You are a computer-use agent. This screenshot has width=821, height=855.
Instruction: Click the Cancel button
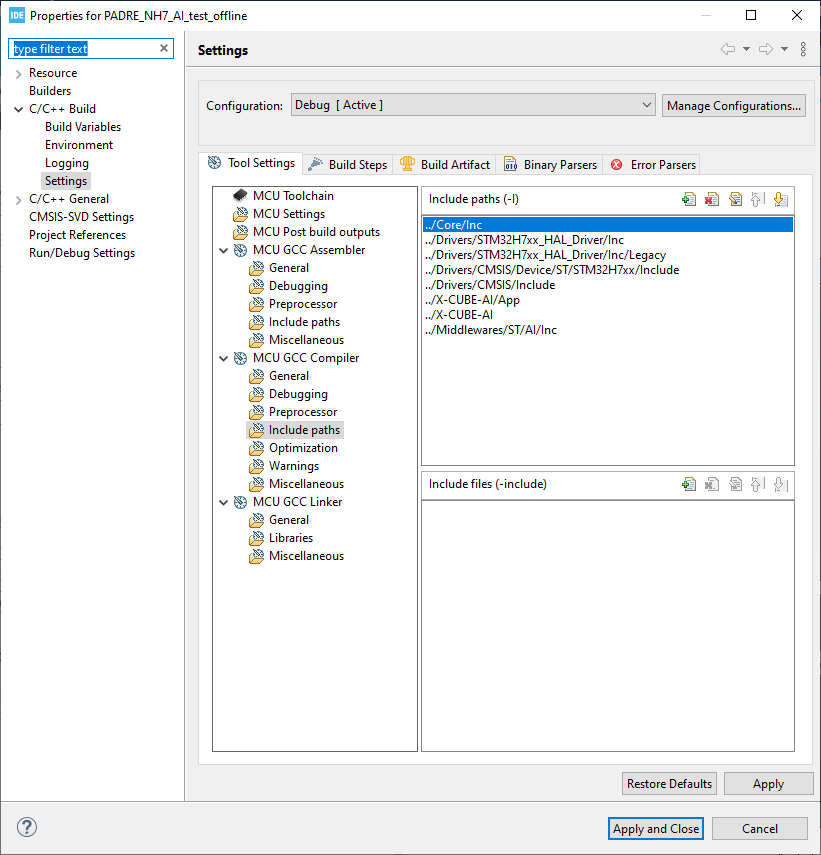click(x=759, y=828)
